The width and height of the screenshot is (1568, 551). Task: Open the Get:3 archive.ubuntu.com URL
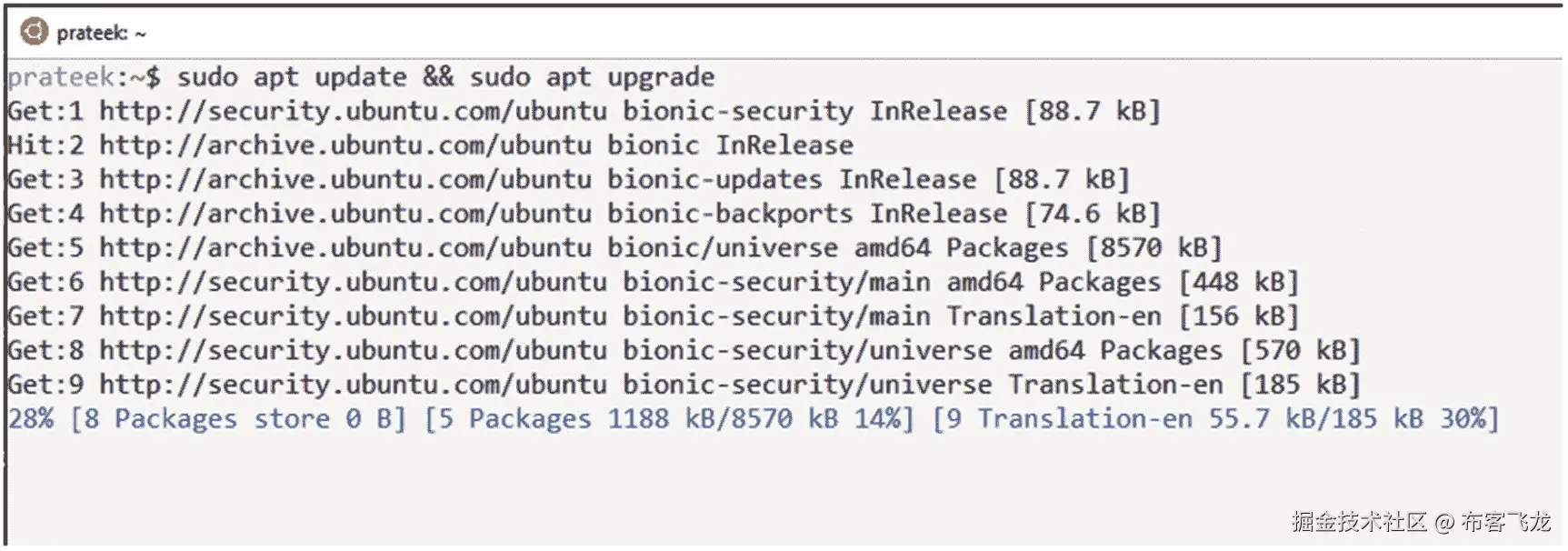click(x=345, y=179)
